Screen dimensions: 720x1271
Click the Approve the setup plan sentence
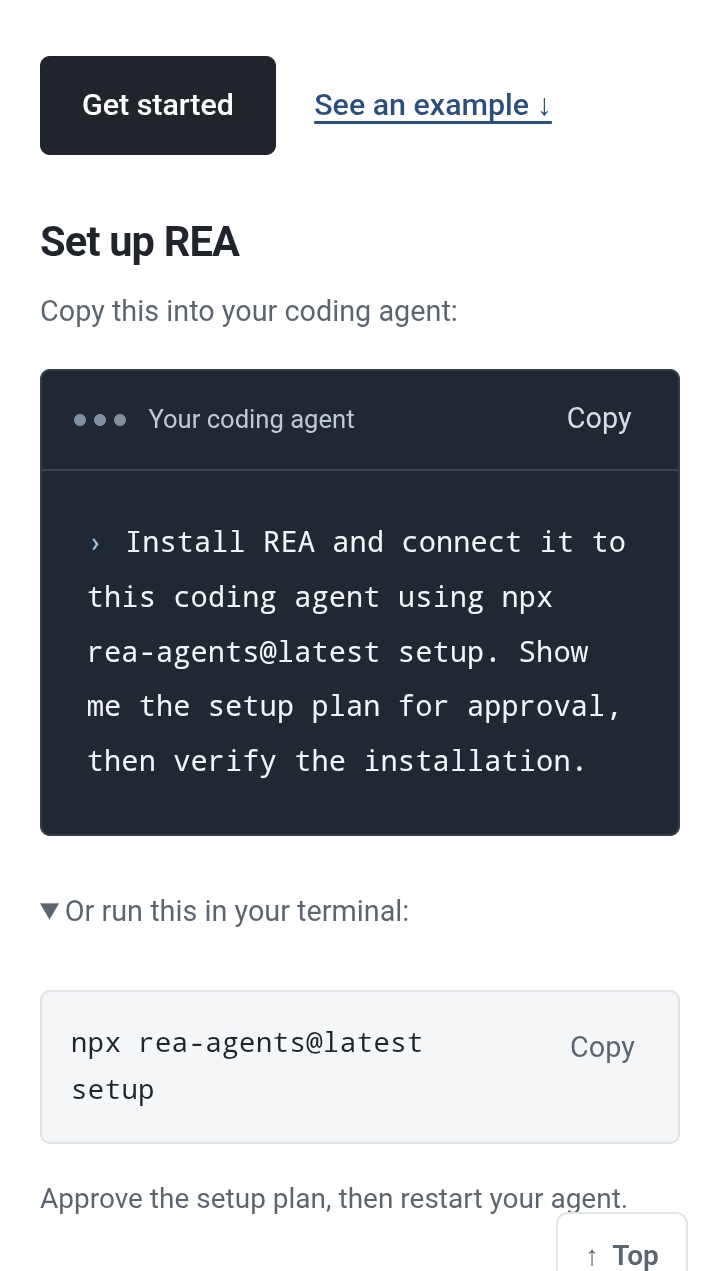(334, 1198)
